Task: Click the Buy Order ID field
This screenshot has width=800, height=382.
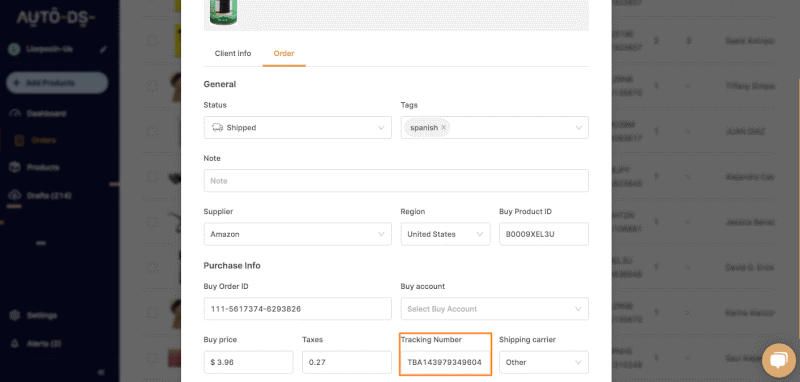Action: [297, 309]
